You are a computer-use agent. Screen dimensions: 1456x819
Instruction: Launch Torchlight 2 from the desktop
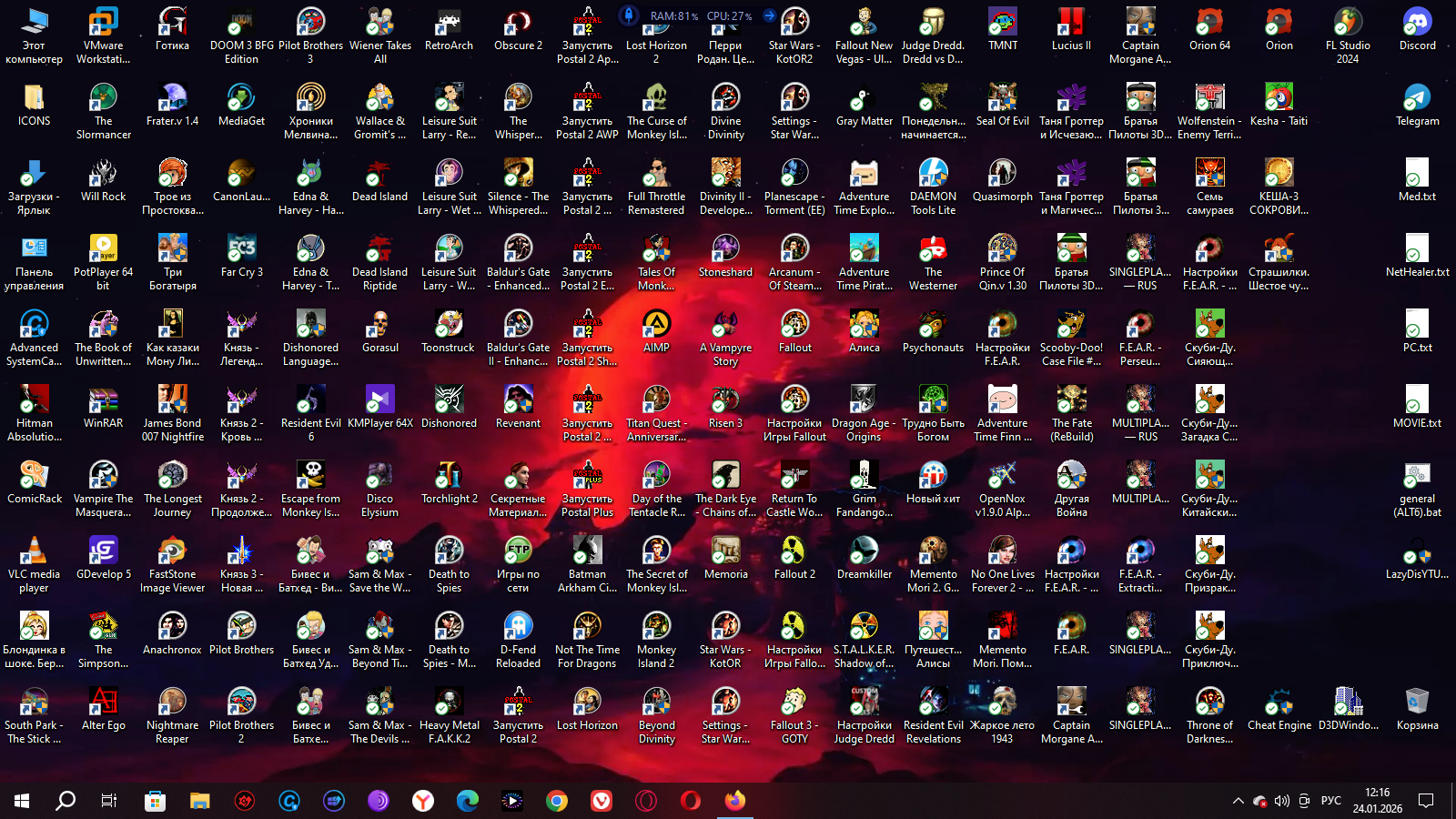pos(449,481)
